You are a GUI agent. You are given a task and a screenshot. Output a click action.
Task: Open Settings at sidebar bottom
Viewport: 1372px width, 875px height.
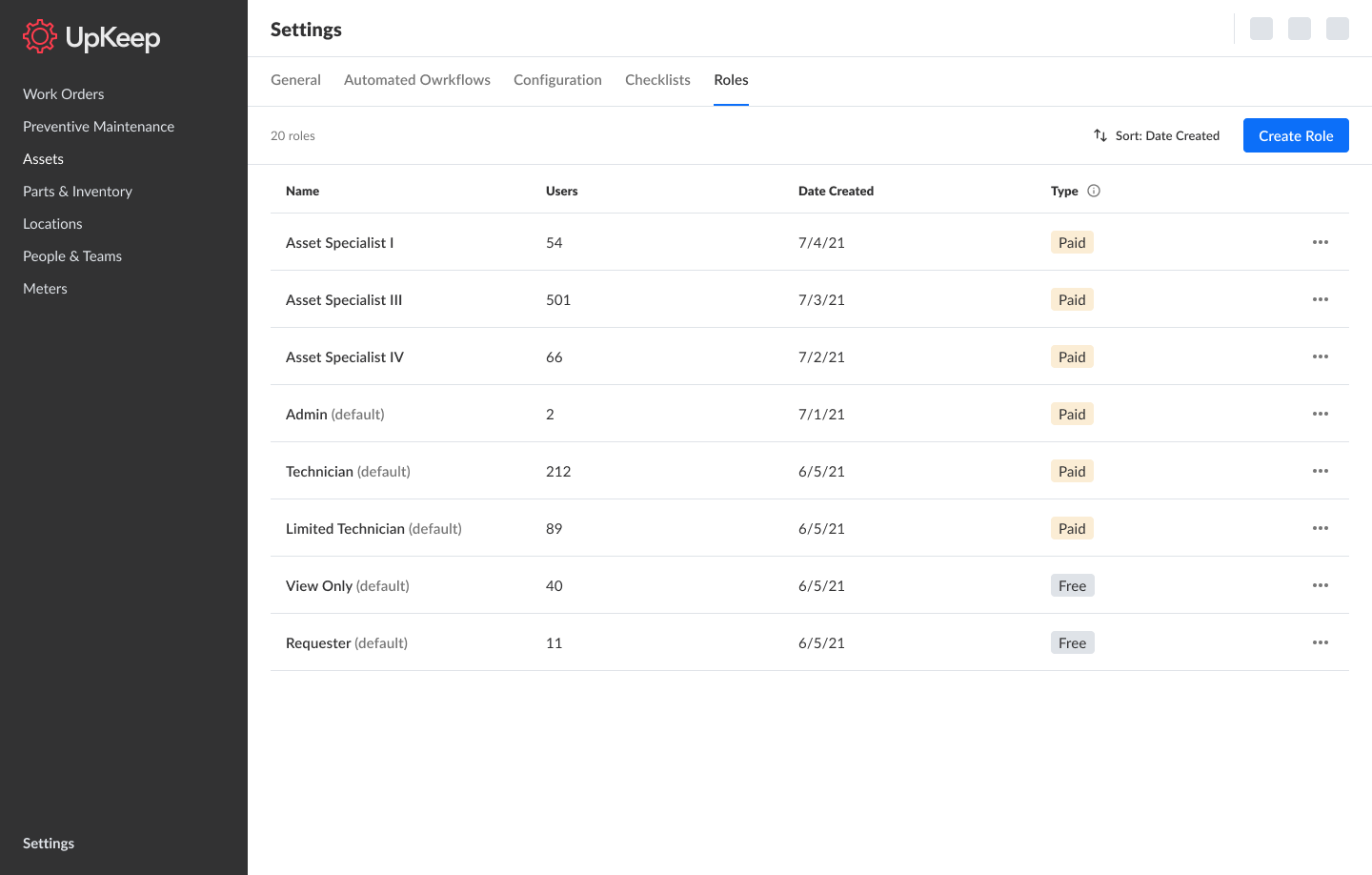pyautogui.click(x=49, y=843)
